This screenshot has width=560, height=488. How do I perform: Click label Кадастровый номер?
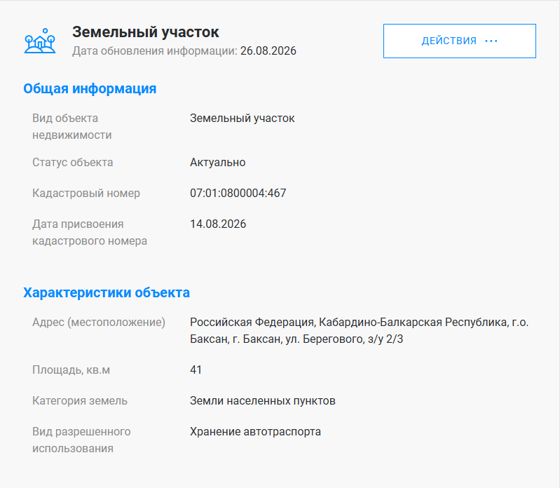pos(86,193)
